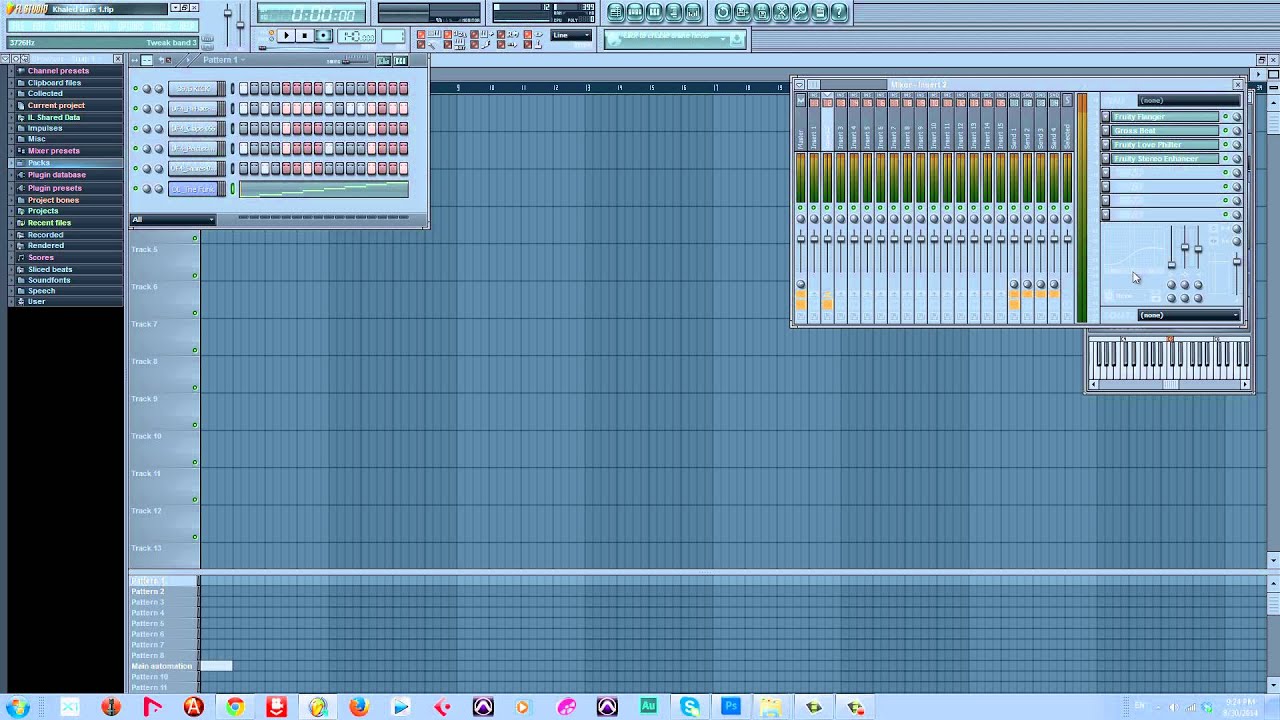Open the Fruity Flanger slot dropdown arrow
1280x720 pixels.
point(1106,117)
